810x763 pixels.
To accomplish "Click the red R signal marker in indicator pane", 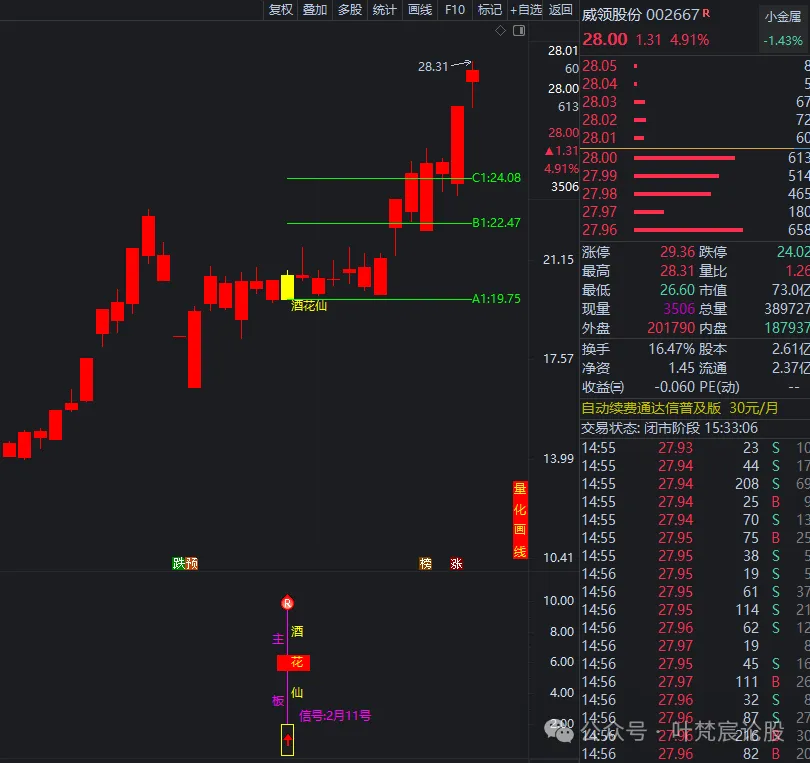I will click(287, 603).
